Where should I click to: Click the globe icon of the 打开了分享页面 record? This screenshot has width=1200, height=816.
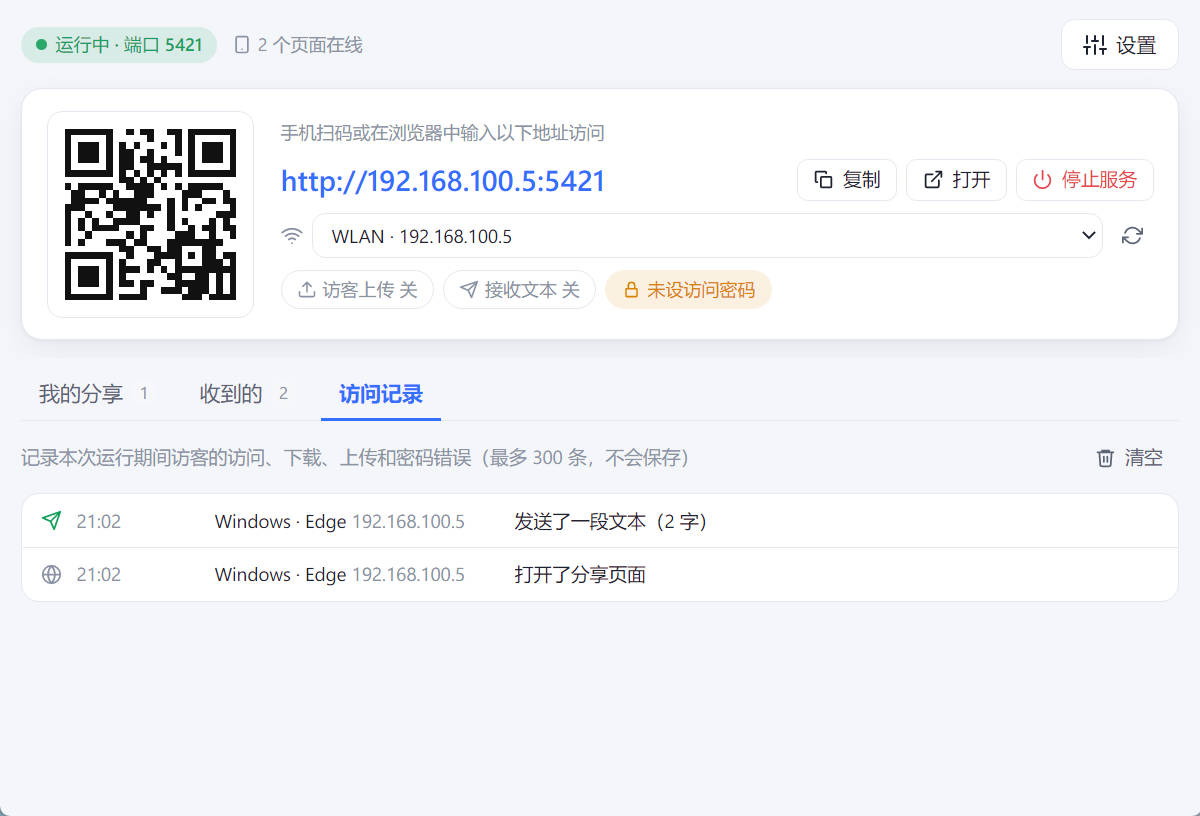pyautogui.click(x=51, y=575)
